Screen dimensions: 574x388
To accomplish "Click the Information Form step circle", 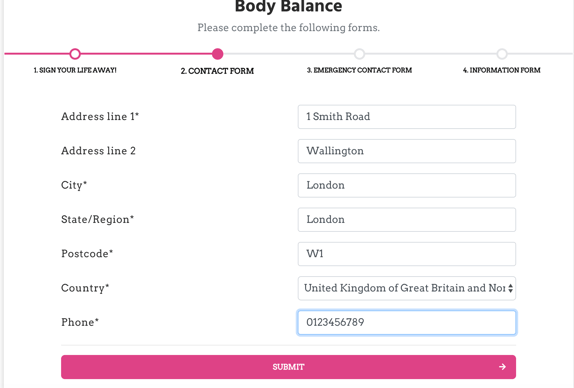I will tap(502, 54).
